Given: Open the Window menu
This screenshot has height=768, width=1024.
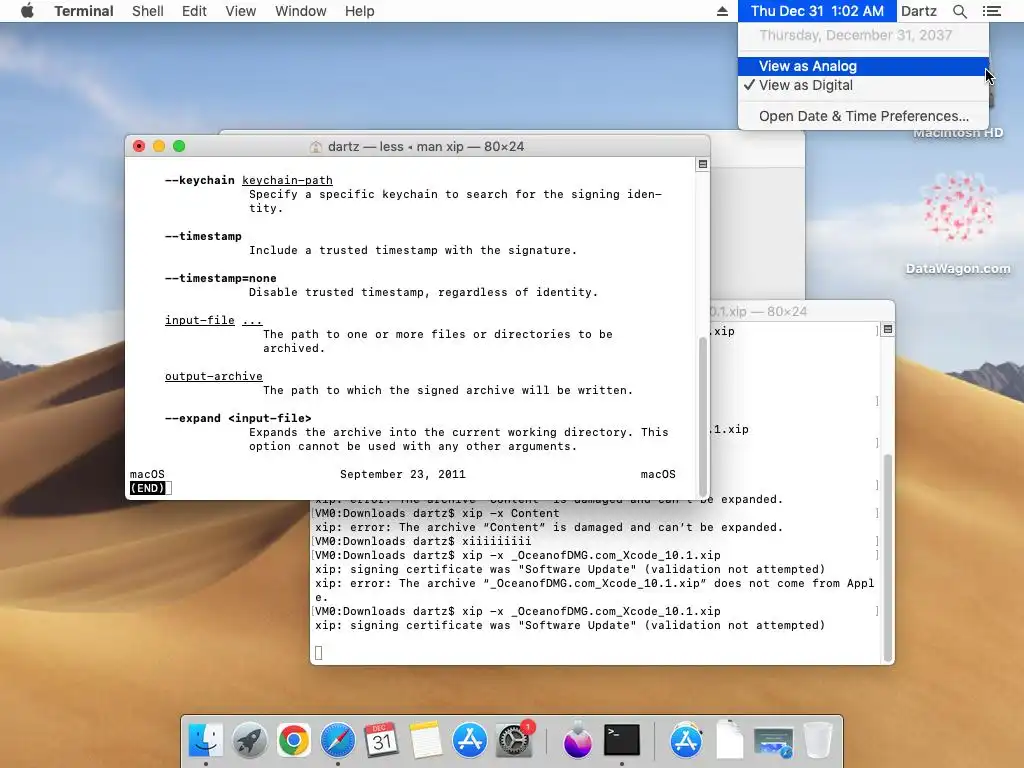Looking at the screenshot, I should (x=300, y=11).
